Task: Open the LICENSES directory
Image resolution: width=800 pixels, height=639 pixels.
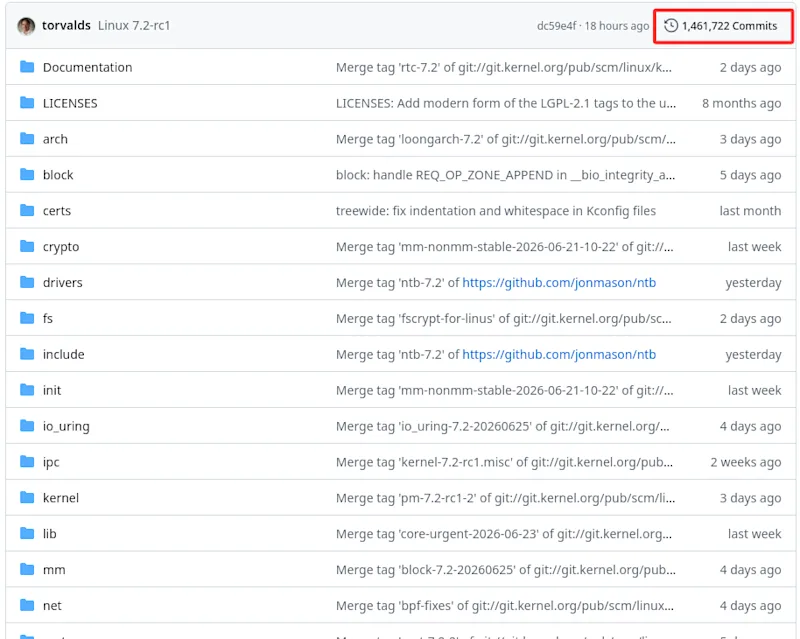Action: 70,103
